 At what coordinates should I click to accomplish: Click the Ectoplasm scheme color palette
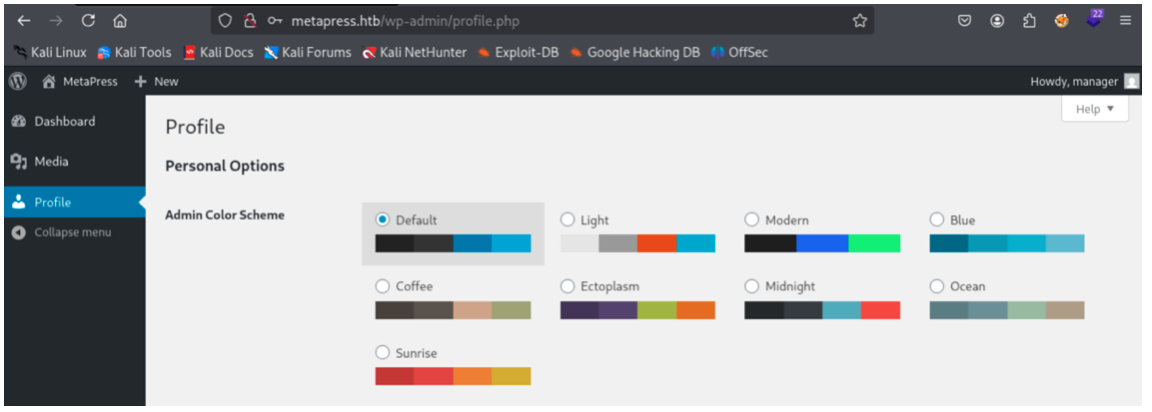tap(638, 310)
